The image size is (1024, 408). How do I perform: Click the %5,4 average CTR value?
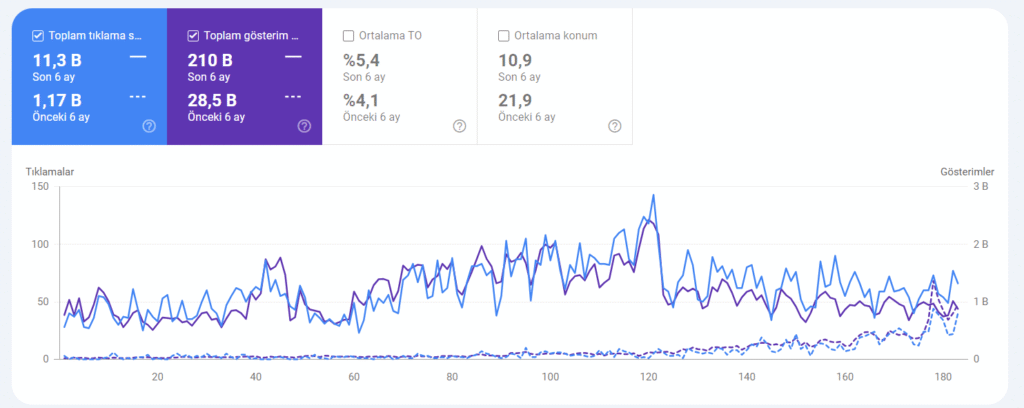[x=361, y=60]
